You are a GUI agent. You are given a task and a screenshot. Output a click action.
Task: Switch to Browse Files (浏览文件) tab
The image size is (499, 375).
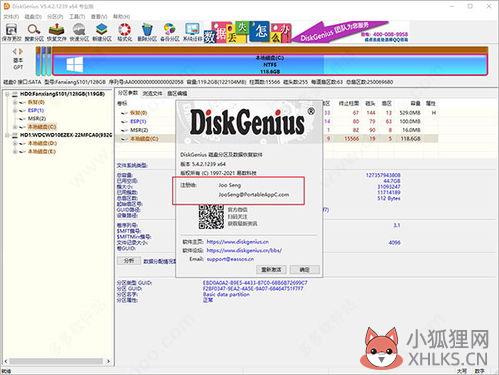pos(152,93)
